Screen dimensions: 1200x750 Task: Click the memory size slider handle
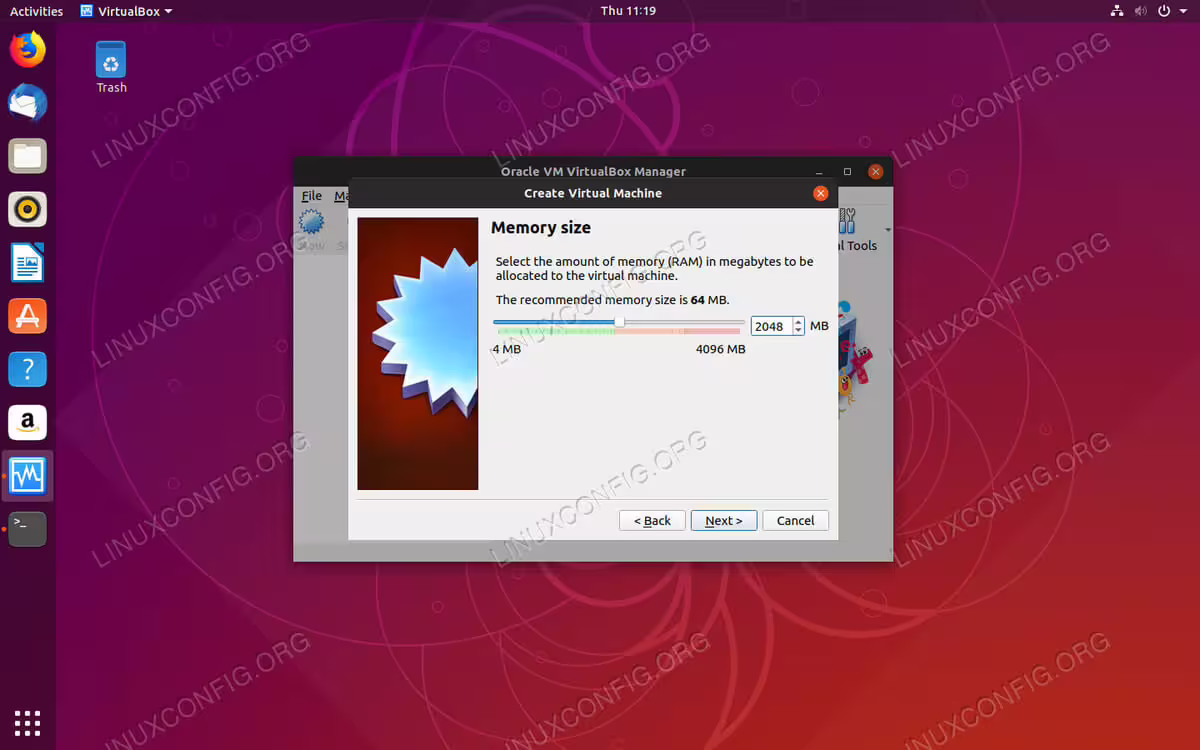tap(619, 322)
